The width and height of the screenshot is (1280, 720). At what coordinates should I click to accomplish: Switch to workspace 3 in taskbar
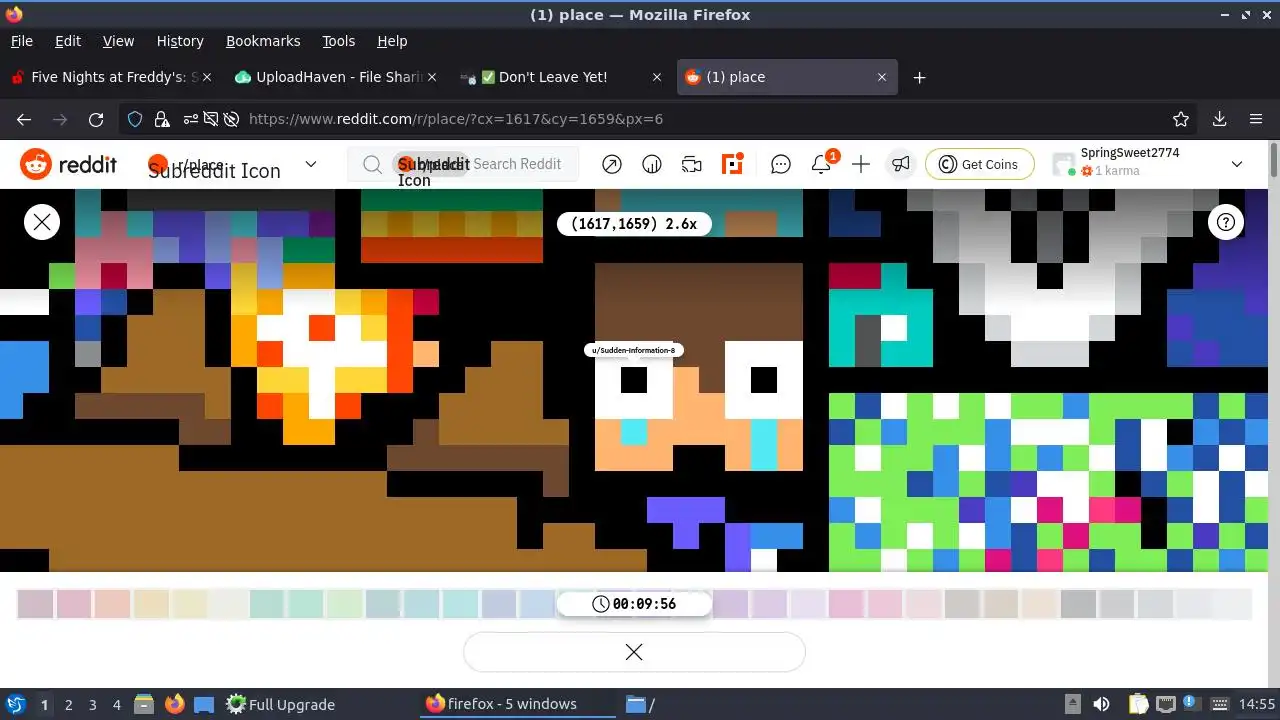tap(92, 704)
